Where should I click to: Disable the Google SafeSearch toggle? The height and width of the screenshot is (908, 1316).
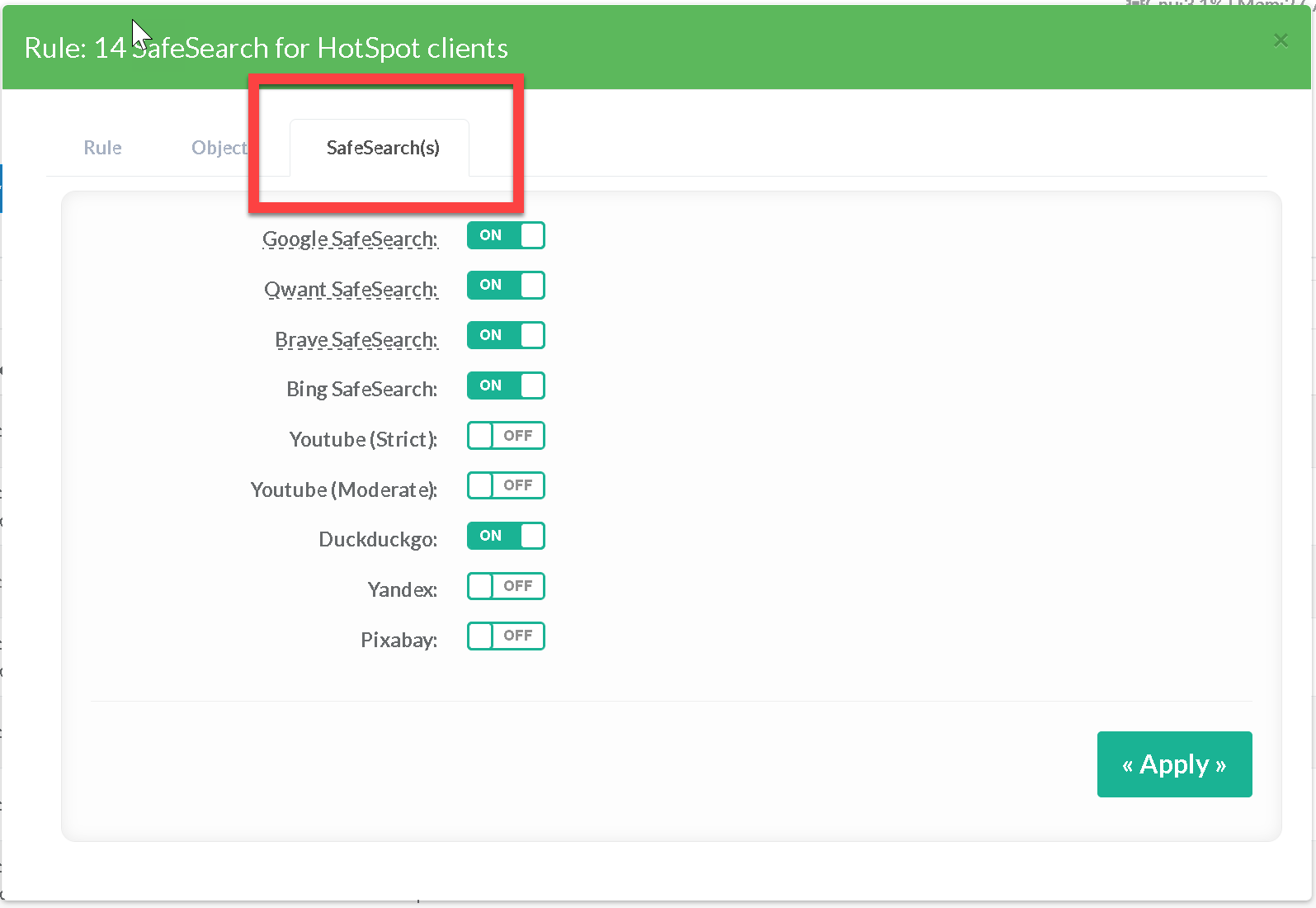click(x=506, y=235)
